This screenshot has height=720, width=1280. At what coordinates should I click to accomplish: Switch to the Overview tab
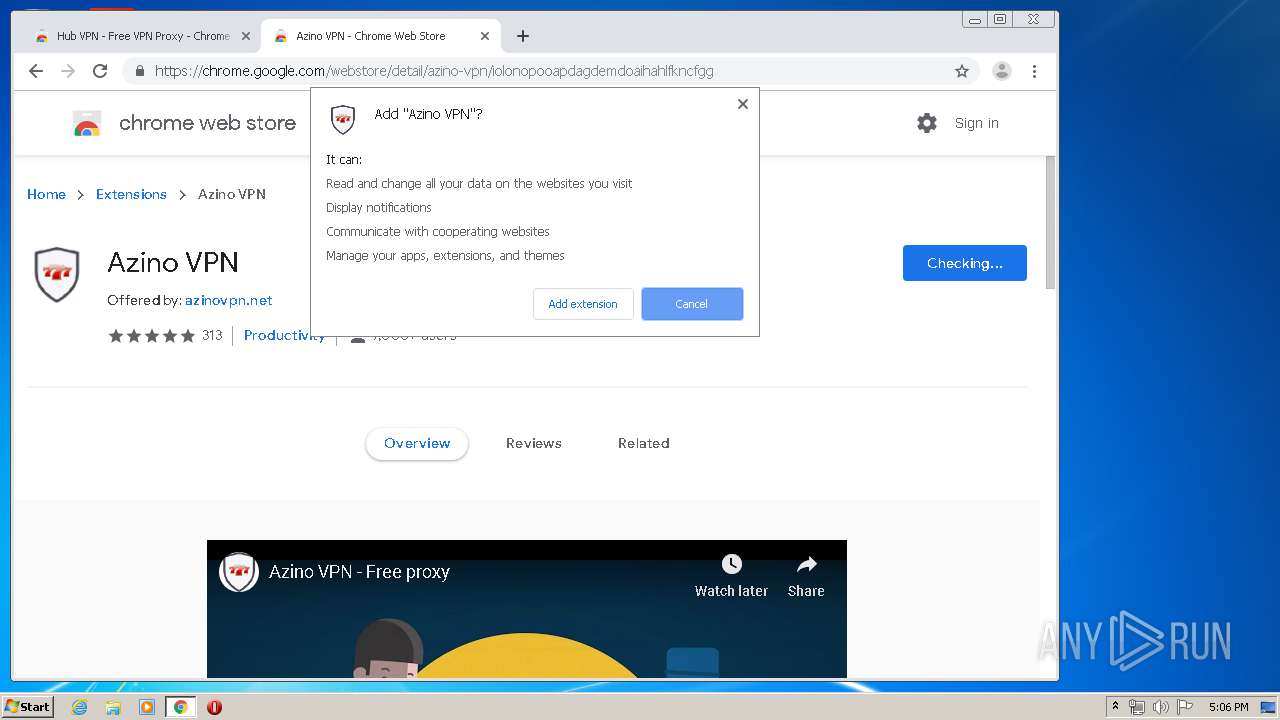tap(417, 443)
